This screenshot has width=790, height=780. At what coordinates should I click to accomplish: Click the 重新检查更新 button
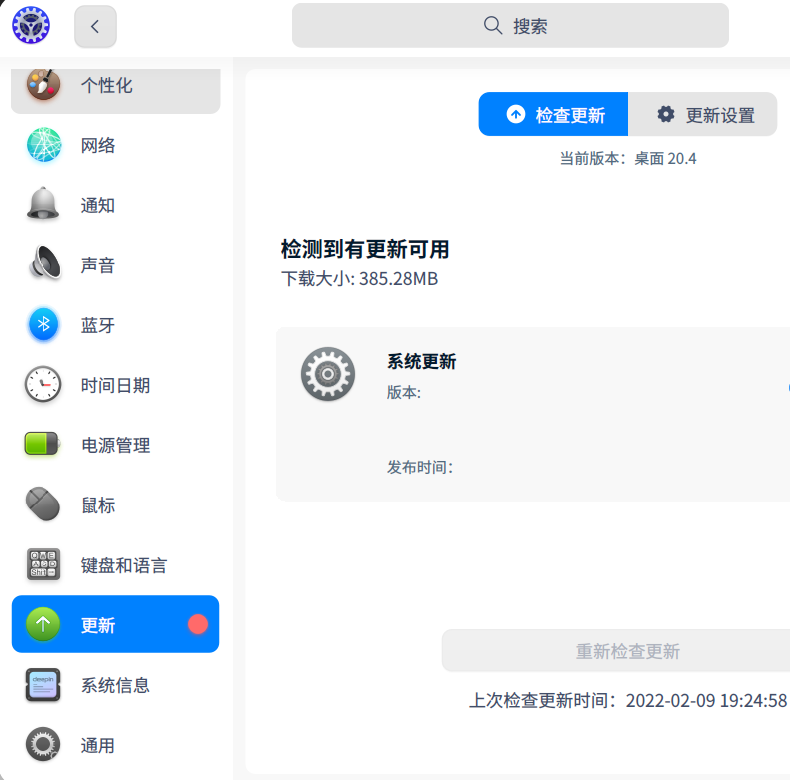(616, 651)
